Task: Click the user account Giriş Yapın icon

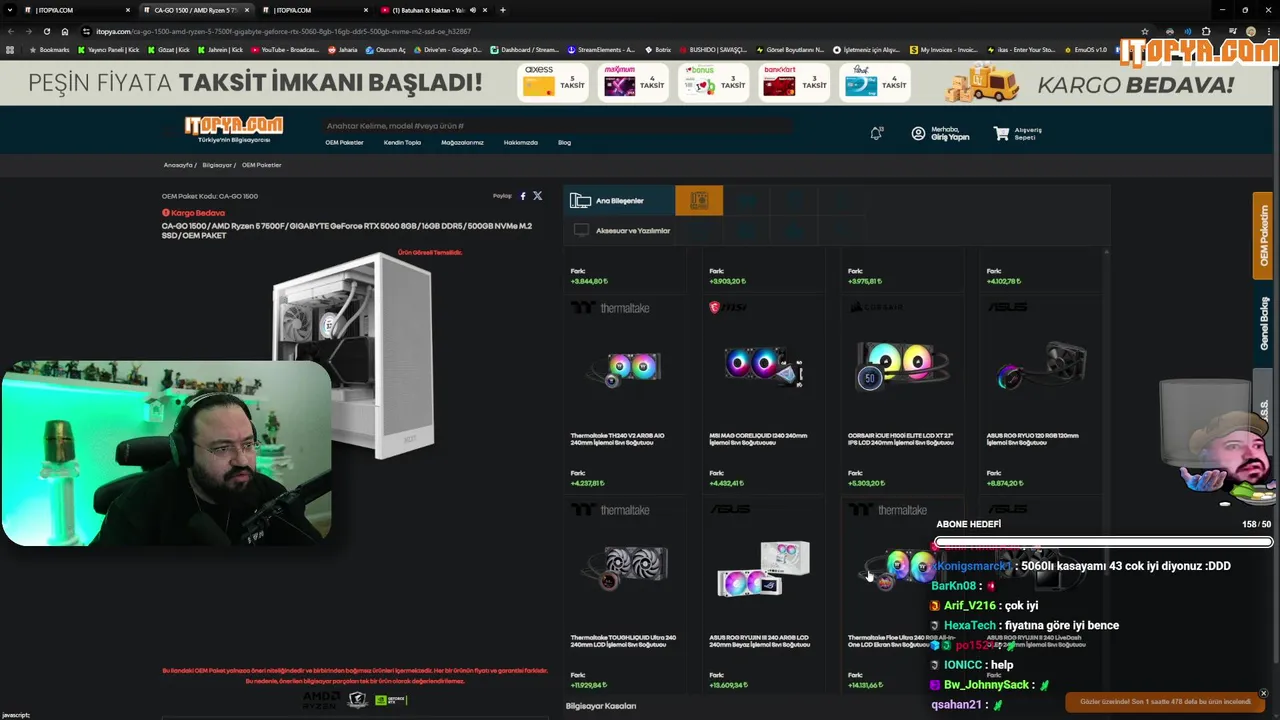Action: [x=918, y=133]
